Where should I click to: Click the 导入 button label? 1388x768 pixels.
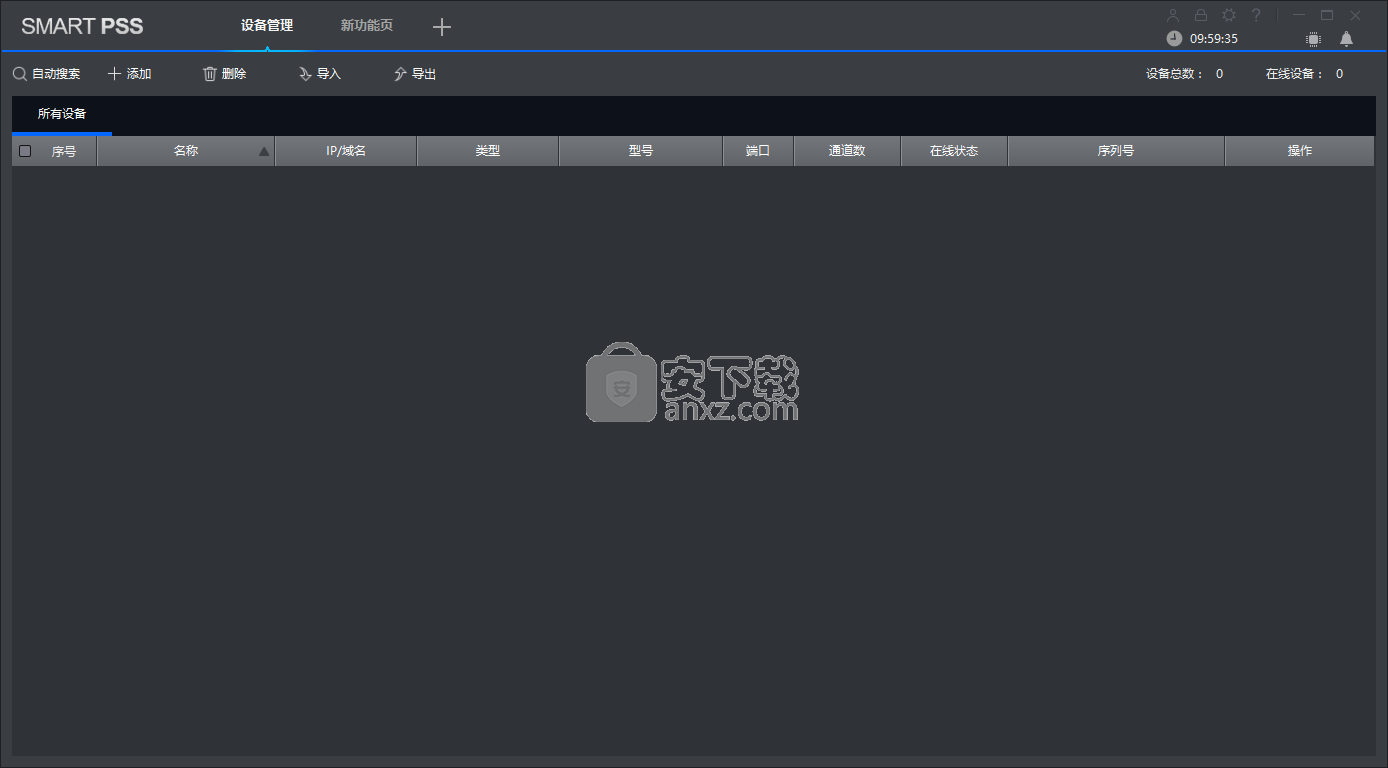click(x=329, y=74)
